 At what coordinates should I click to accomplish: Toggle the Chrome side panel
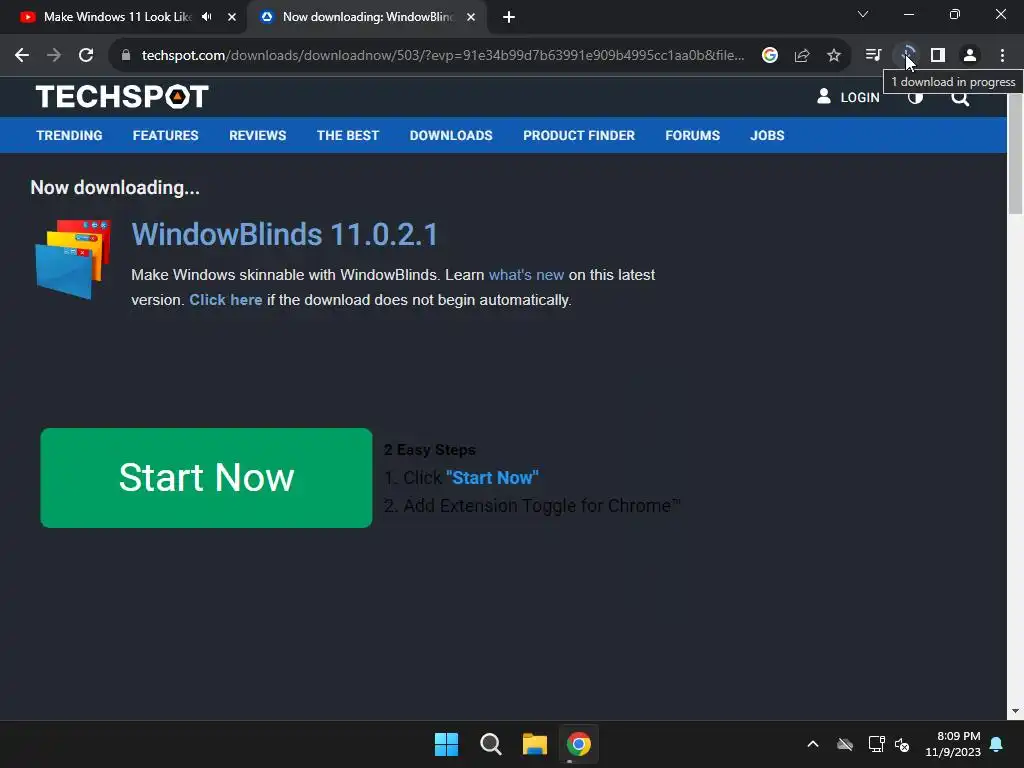(x=938, y=56)
